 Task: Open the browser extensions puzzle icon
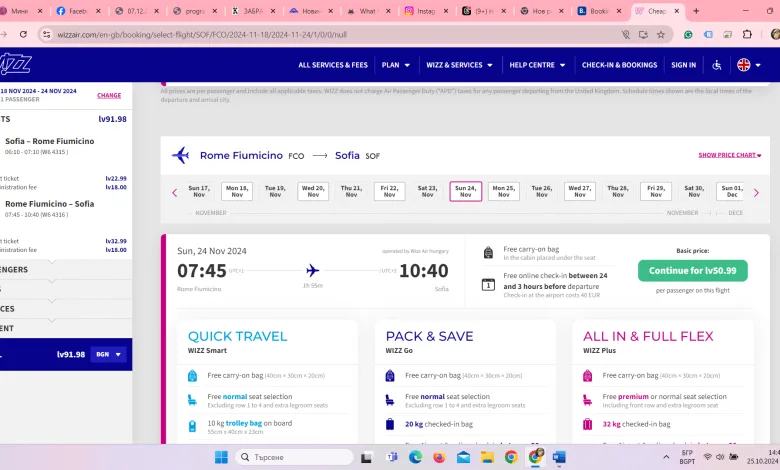747,34
